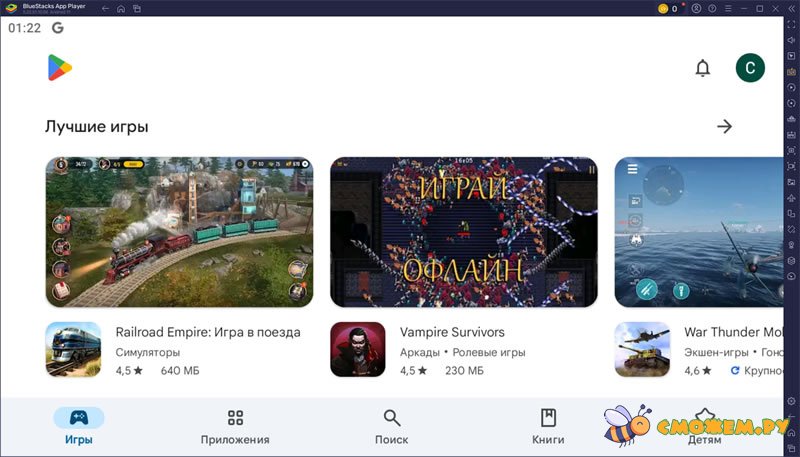Click the BlueStacks back arrow in title bar

105,9
